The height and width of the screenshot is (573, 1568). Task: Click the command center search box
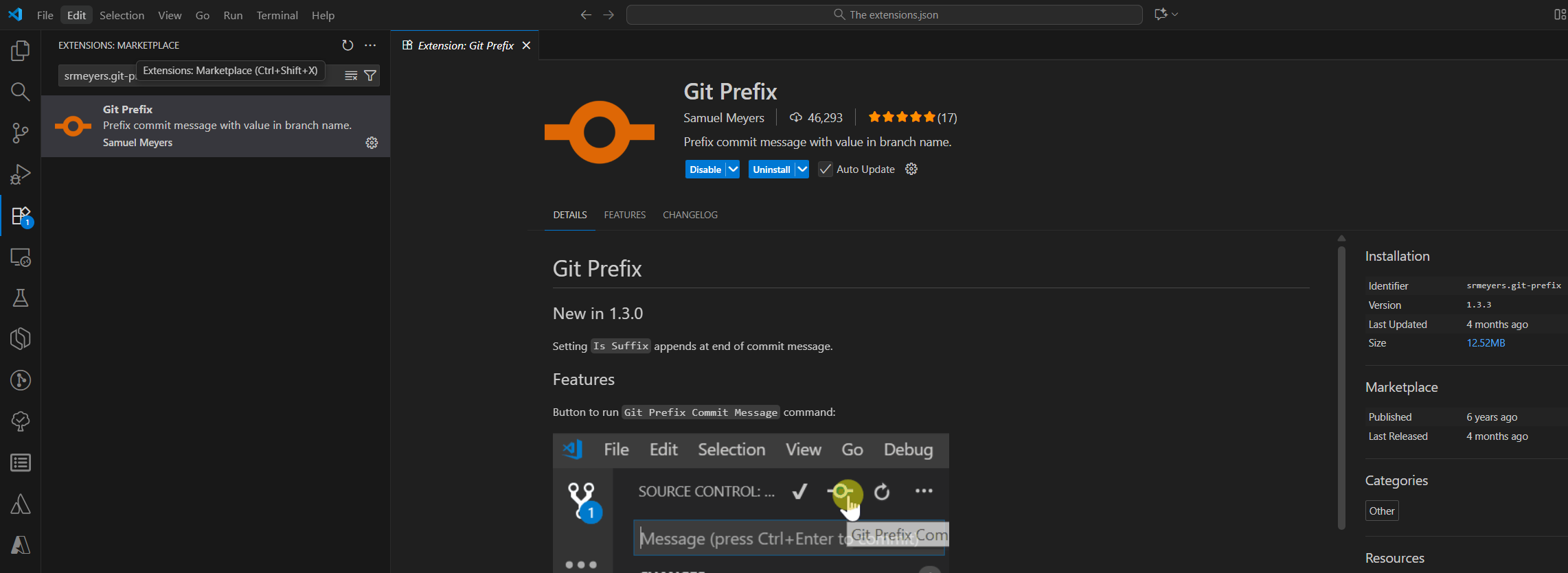pos(885,14)
